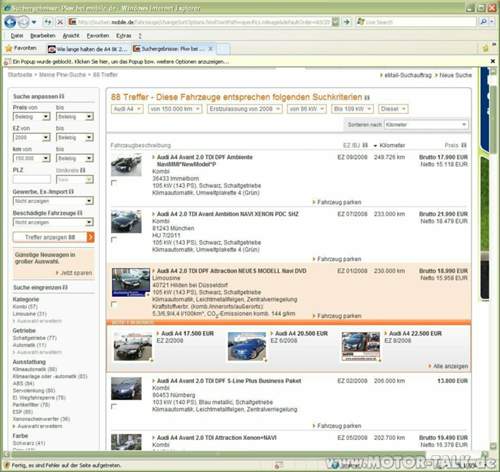Open the 'Audi A4' criteria dropdown

[127, 109]
